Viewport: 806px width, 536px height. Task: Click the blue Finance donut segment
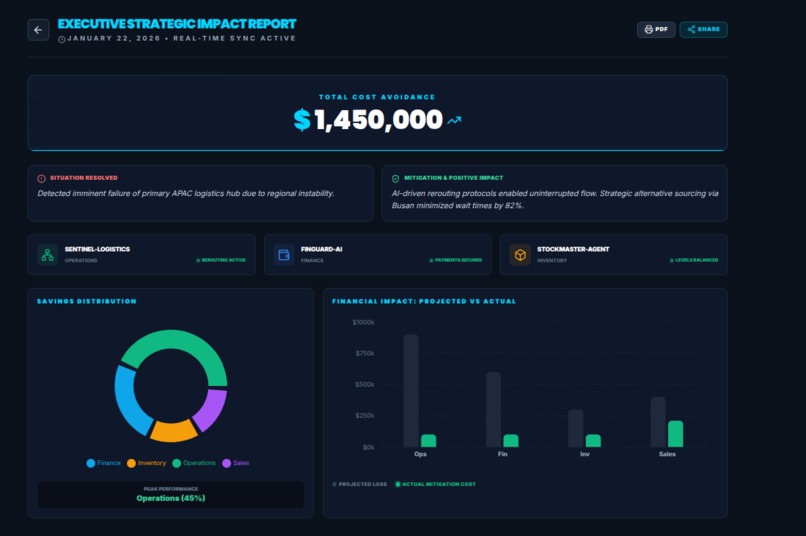(x=127, y=401)
